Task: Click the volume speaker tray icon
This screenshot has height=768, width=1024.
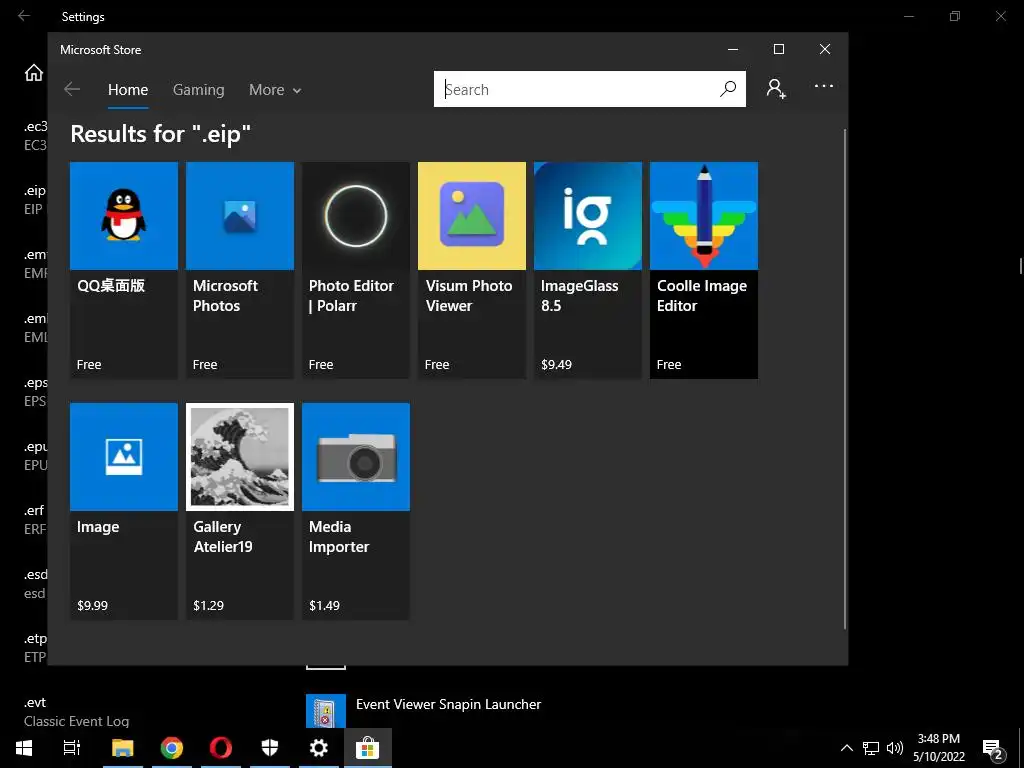Action: click(895, 748)
